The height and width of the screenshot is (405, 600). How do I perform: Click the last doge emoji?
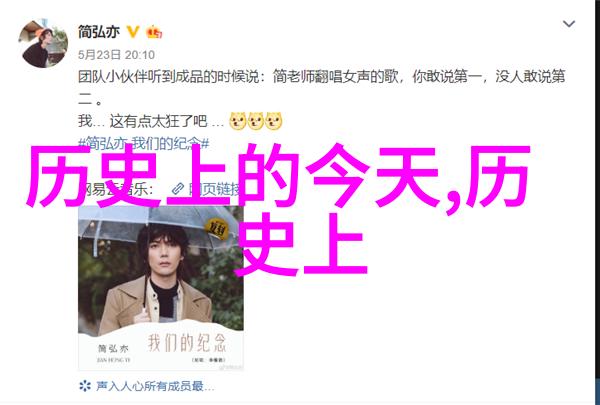tap(273, 121)
